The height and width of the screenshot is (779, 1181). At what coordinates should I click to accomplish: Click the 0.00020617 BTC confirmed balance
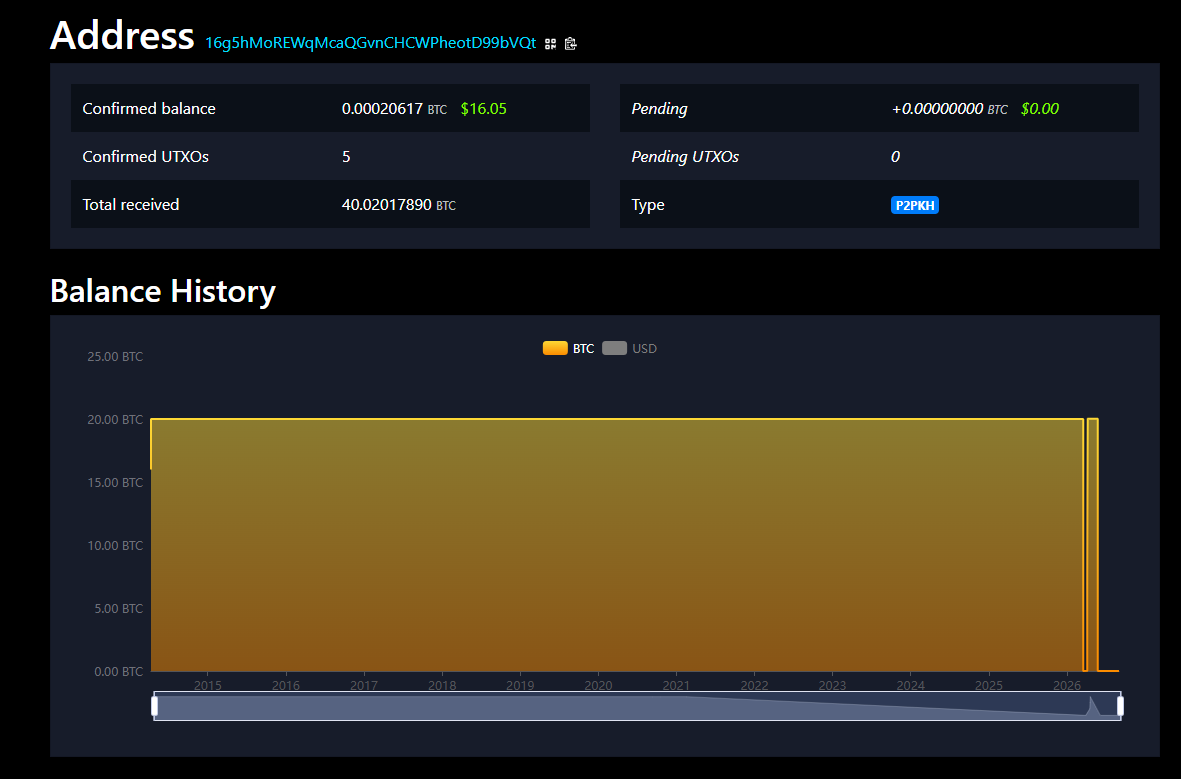pos(394,108)
